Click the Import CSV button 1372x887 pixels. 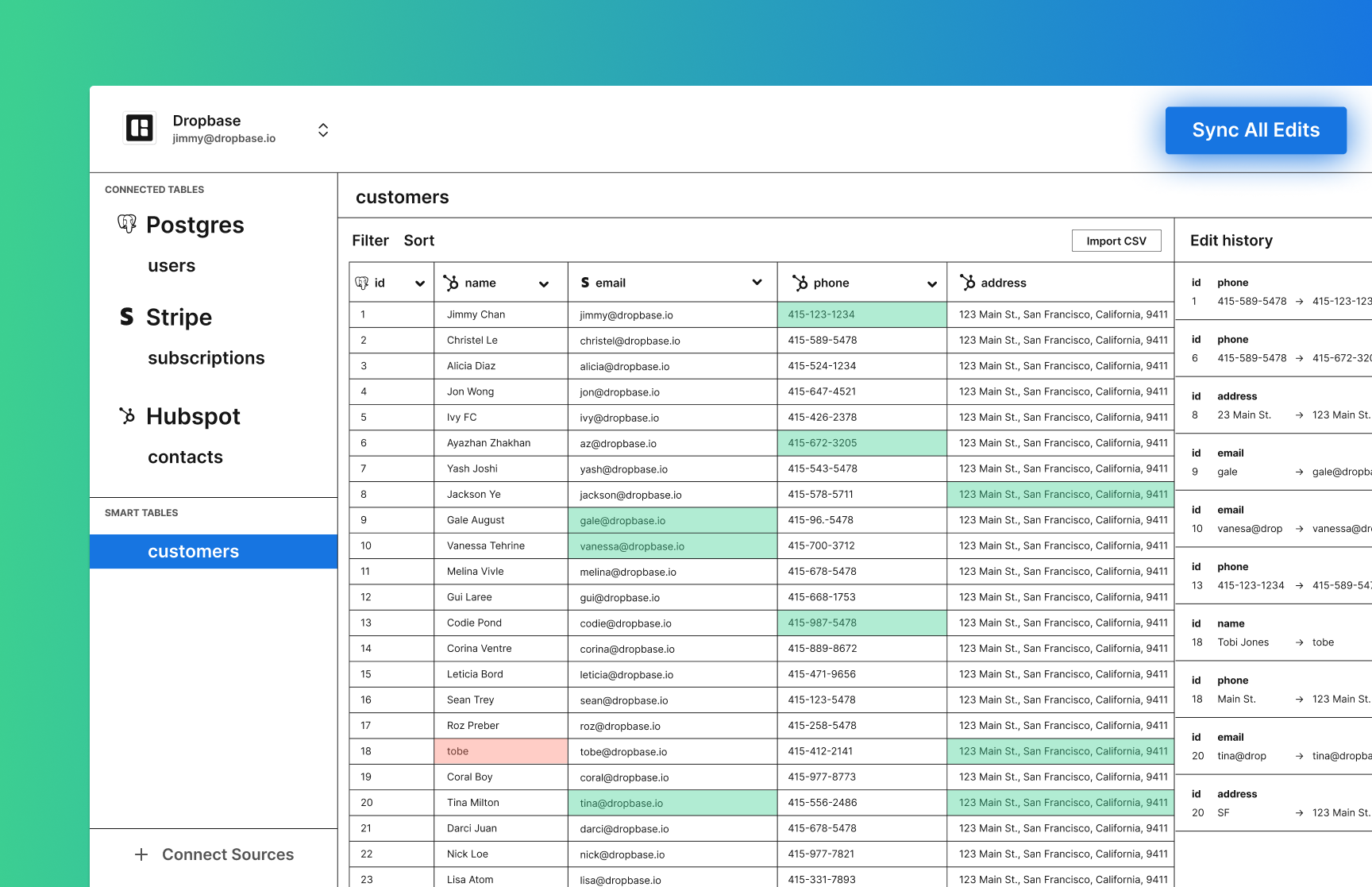pos(1116,240)
